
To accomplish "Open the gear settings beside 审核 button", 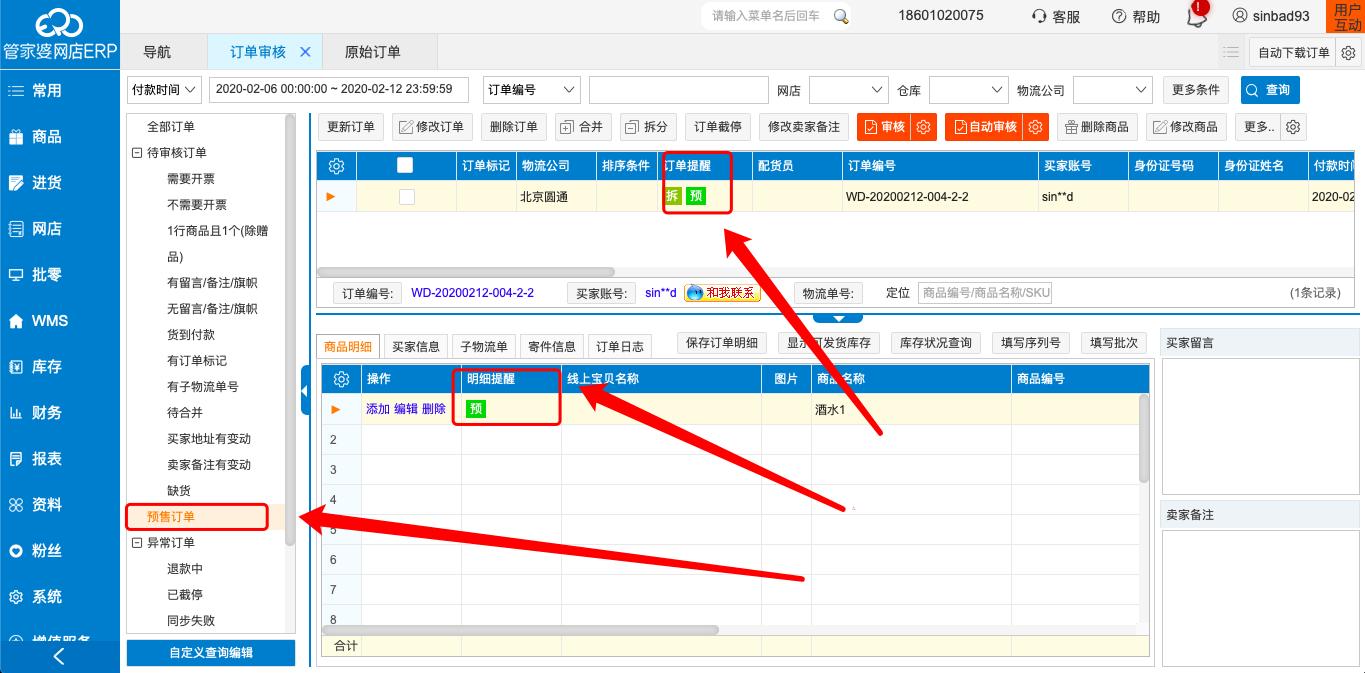I will pyautogui.click(x=924, y=127).
